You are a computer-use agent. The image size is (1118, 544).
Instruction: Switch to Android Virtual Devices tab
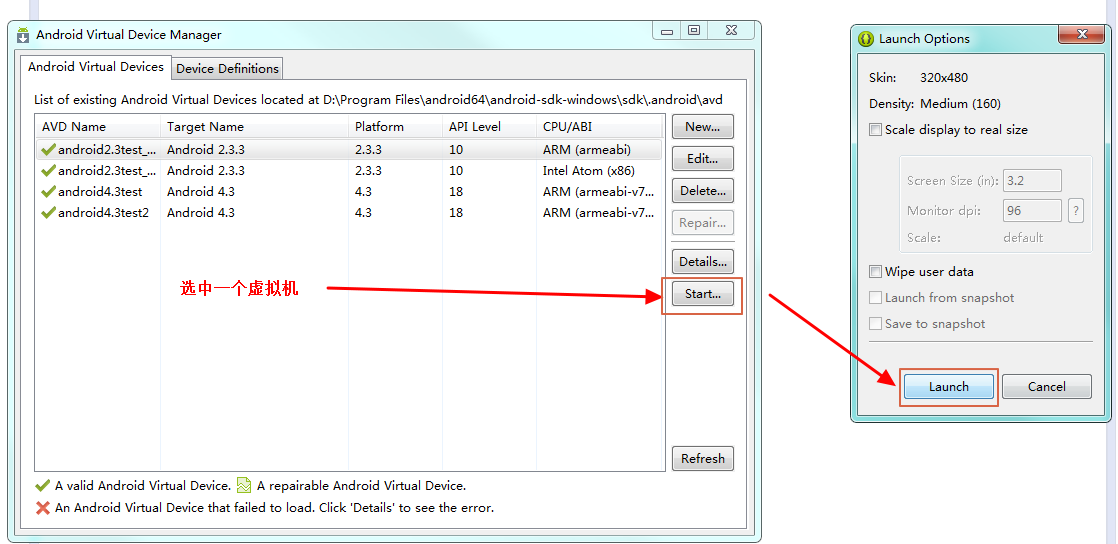pos(96,67)
